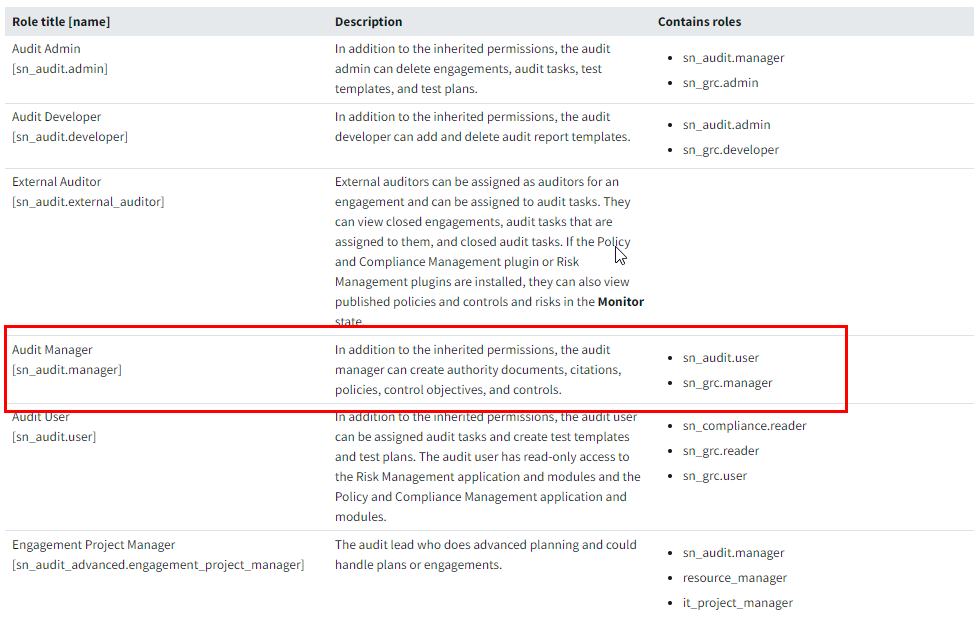
Task: Click the sn_compliance.reader contained role
Action: coord(744,426)
